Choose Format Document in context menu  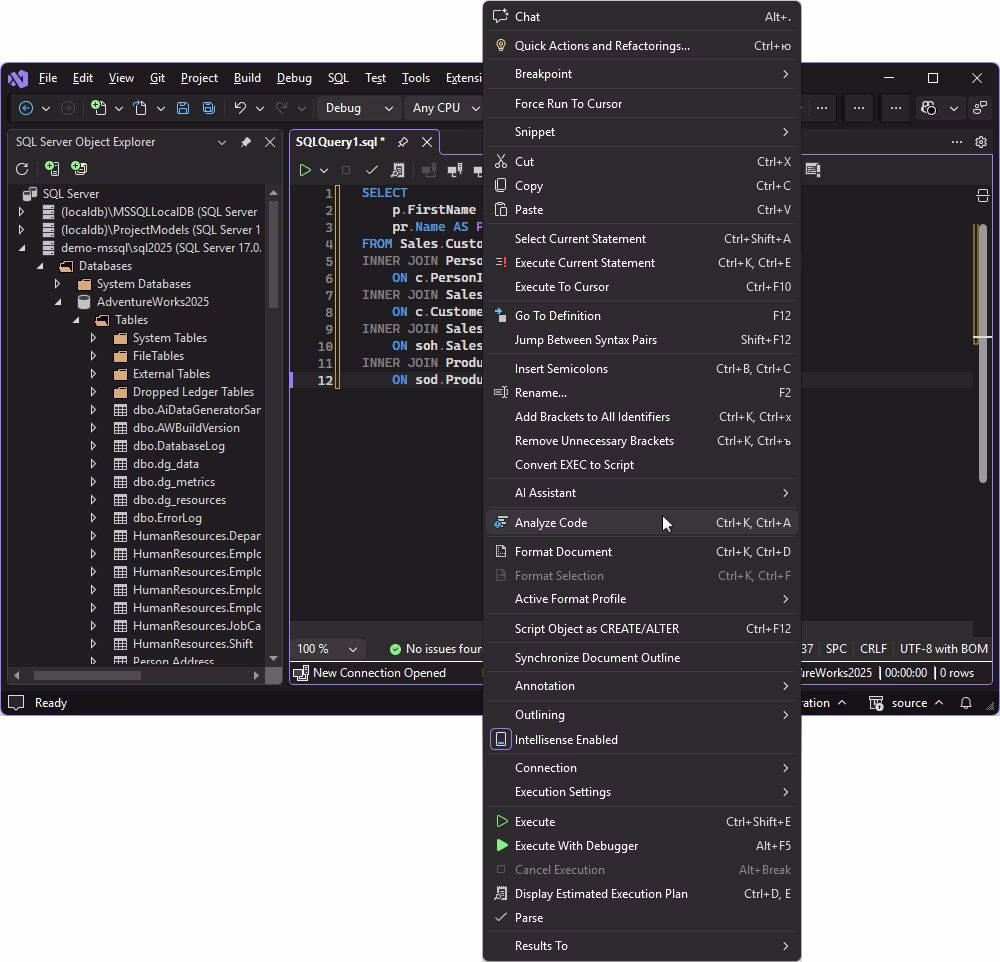642,552
